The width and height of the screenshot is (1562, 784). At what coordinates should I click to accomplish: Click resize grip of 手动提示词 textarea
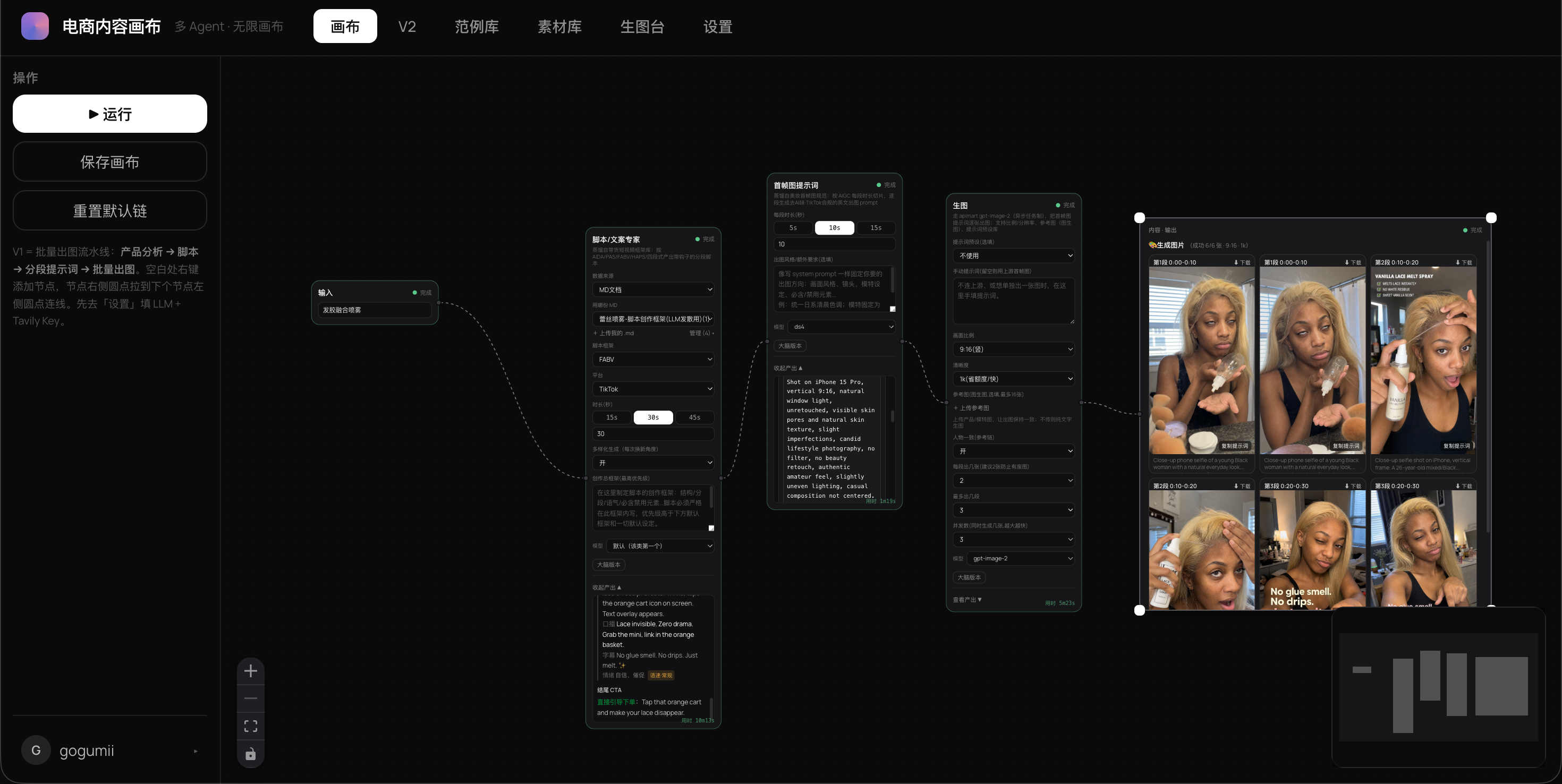click(x=1072, y=321)
